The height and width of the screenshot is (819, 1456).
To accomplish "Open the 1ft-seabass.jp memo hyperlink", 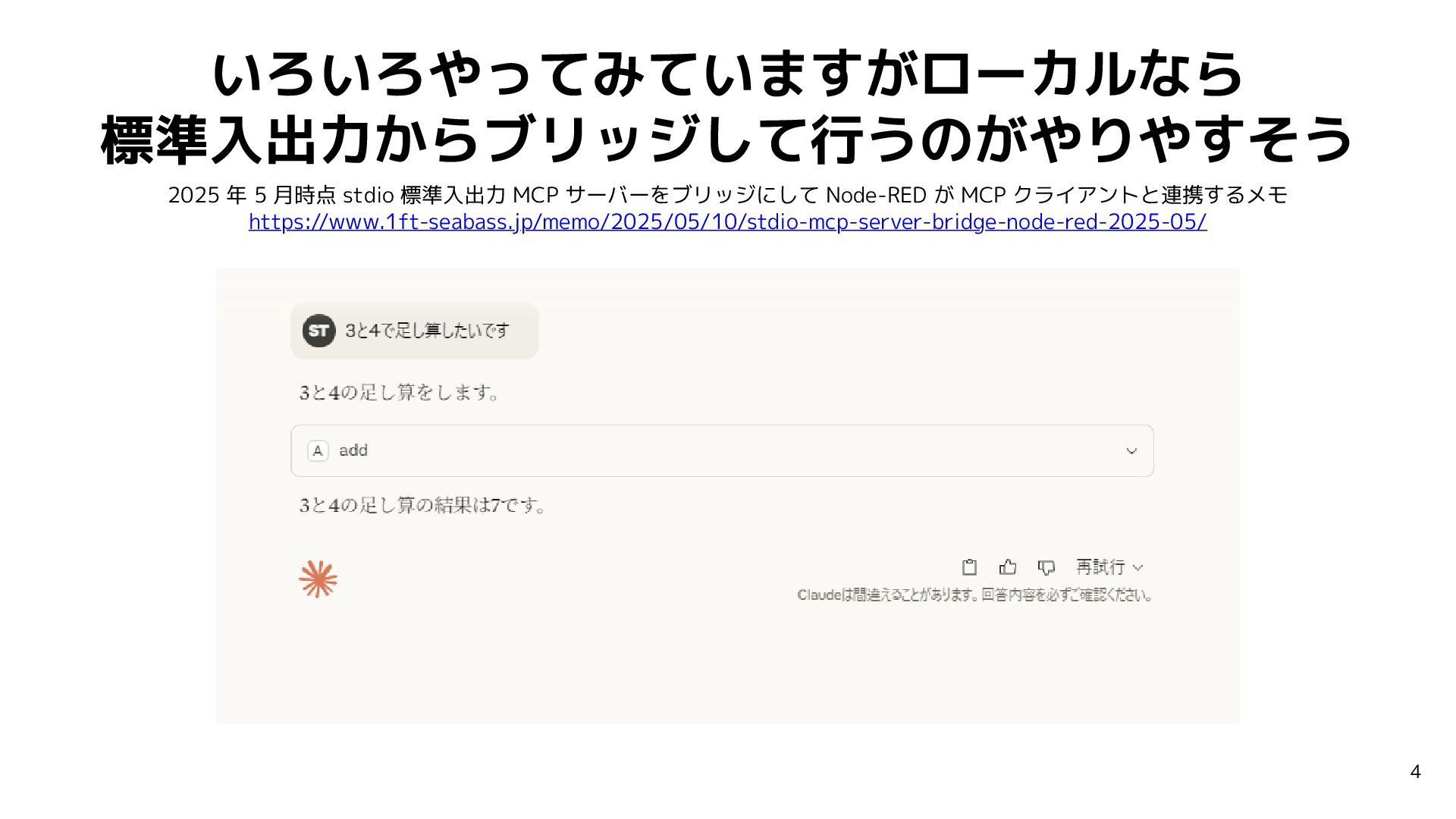I will tap(727, 221).
